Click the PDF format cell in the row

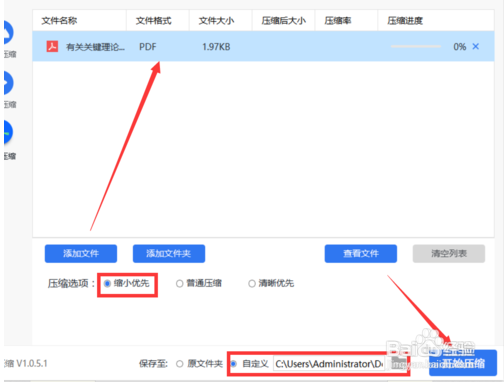tap(147, 47)
